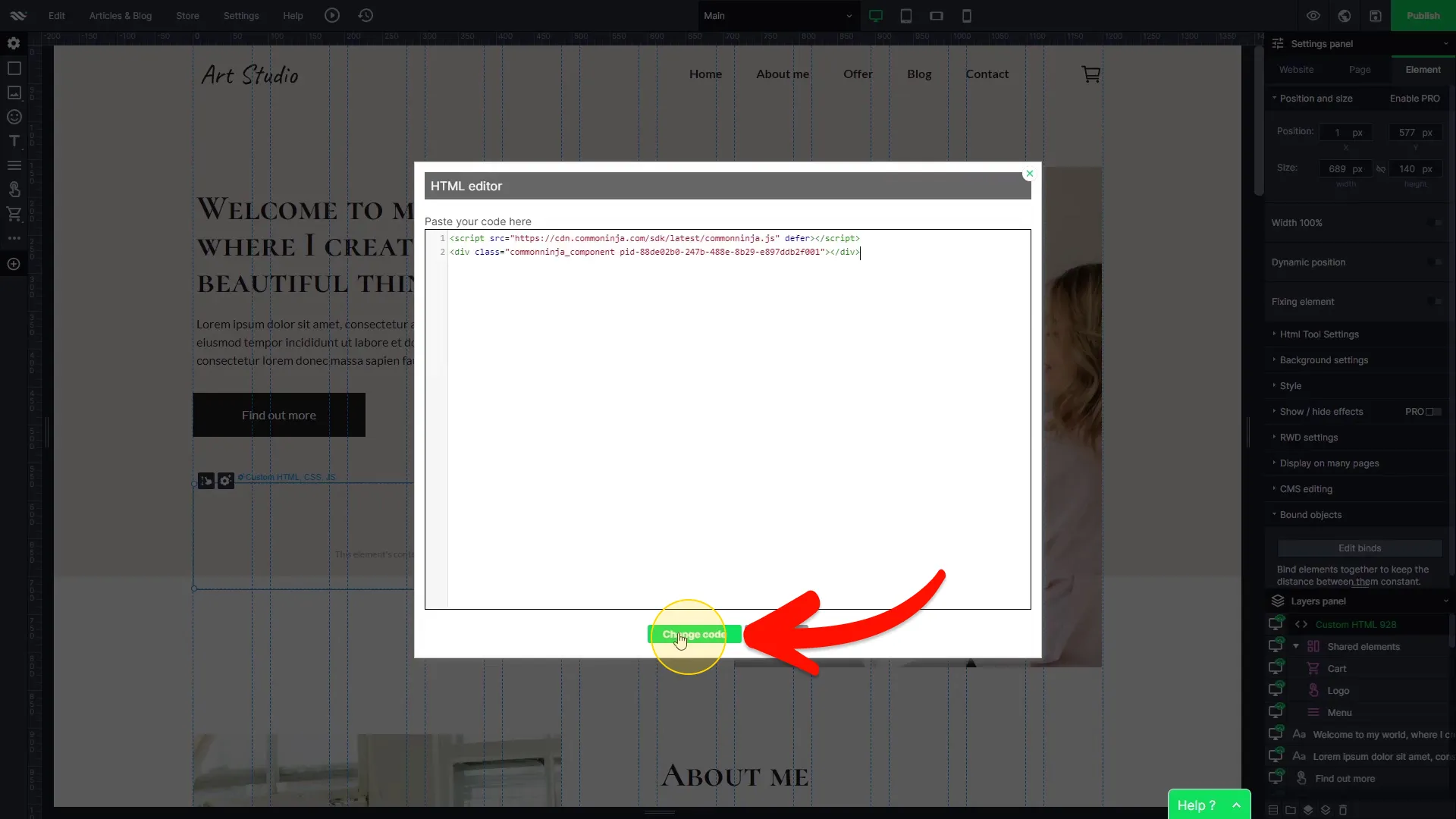1456x819 pixels.
Task: Select the menu lines tool in left sidebar
Action: point(14,165)
